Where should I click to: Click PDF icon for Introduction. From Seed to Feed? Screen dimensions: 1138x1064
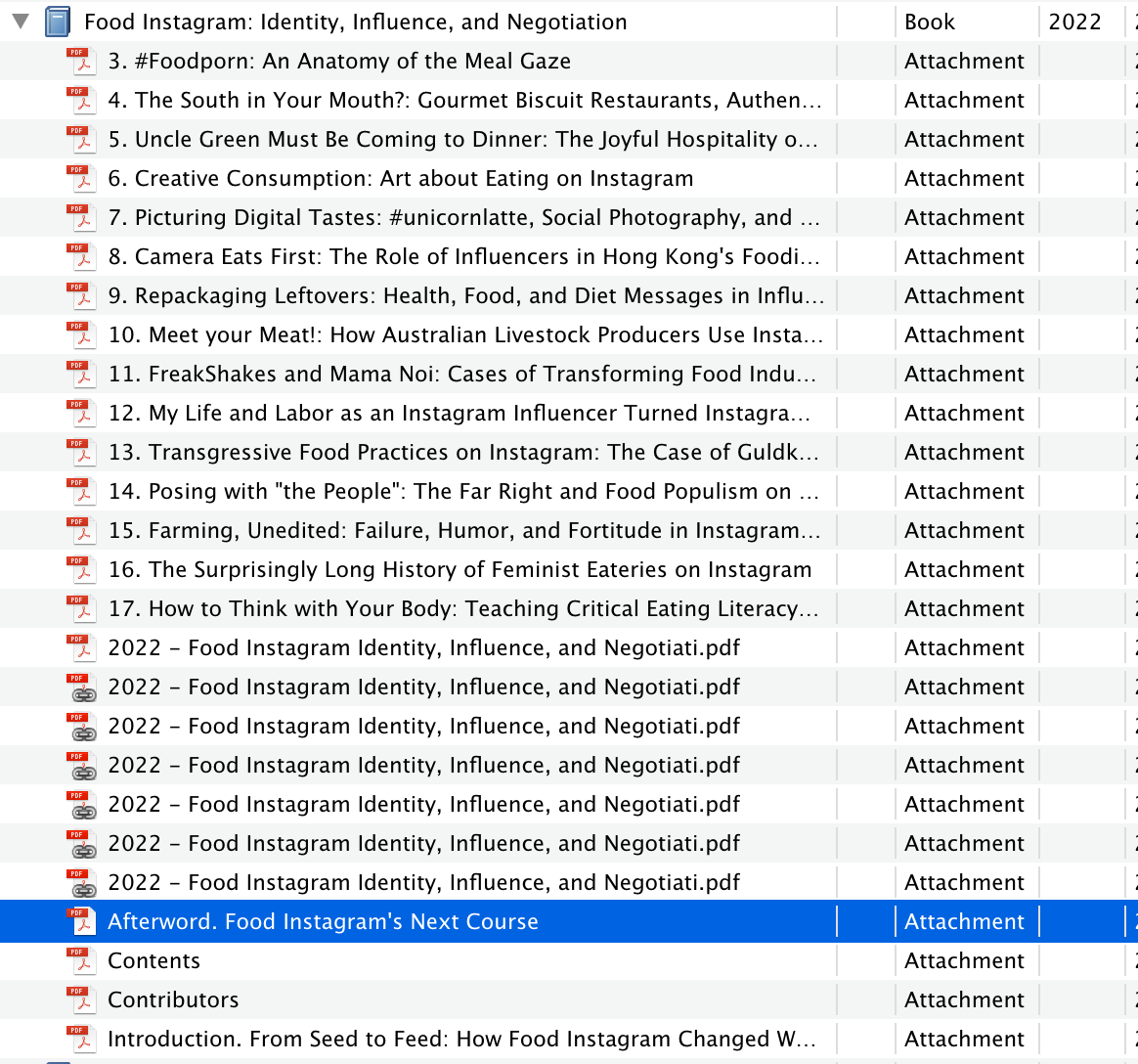click(81, 1040)
